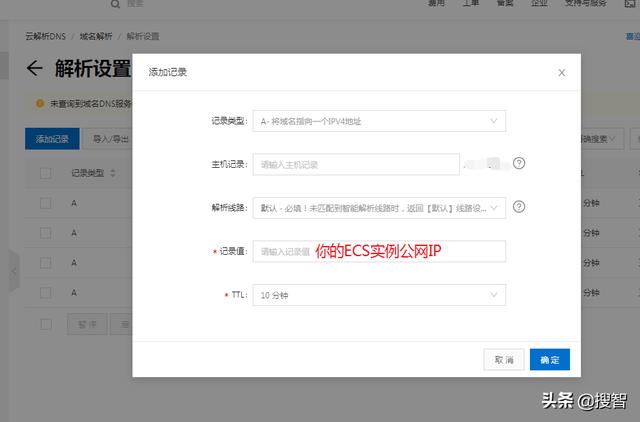
Task: Open the 费用 top menu
Action: pos(436,3)
